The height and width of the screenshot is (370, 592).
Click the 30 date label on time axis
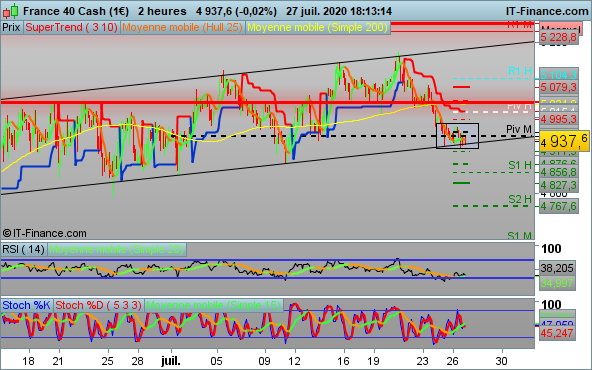(501, 361)
